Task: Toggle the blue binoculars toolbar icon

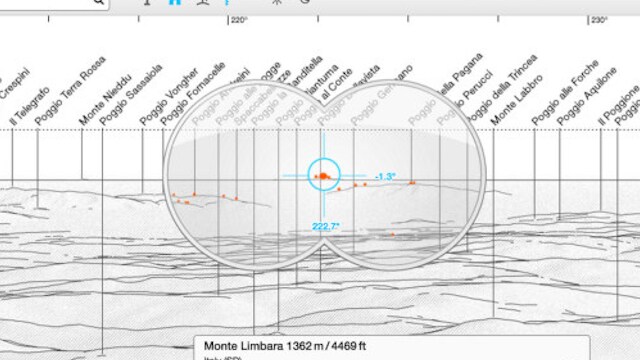Action: point(175,2)
